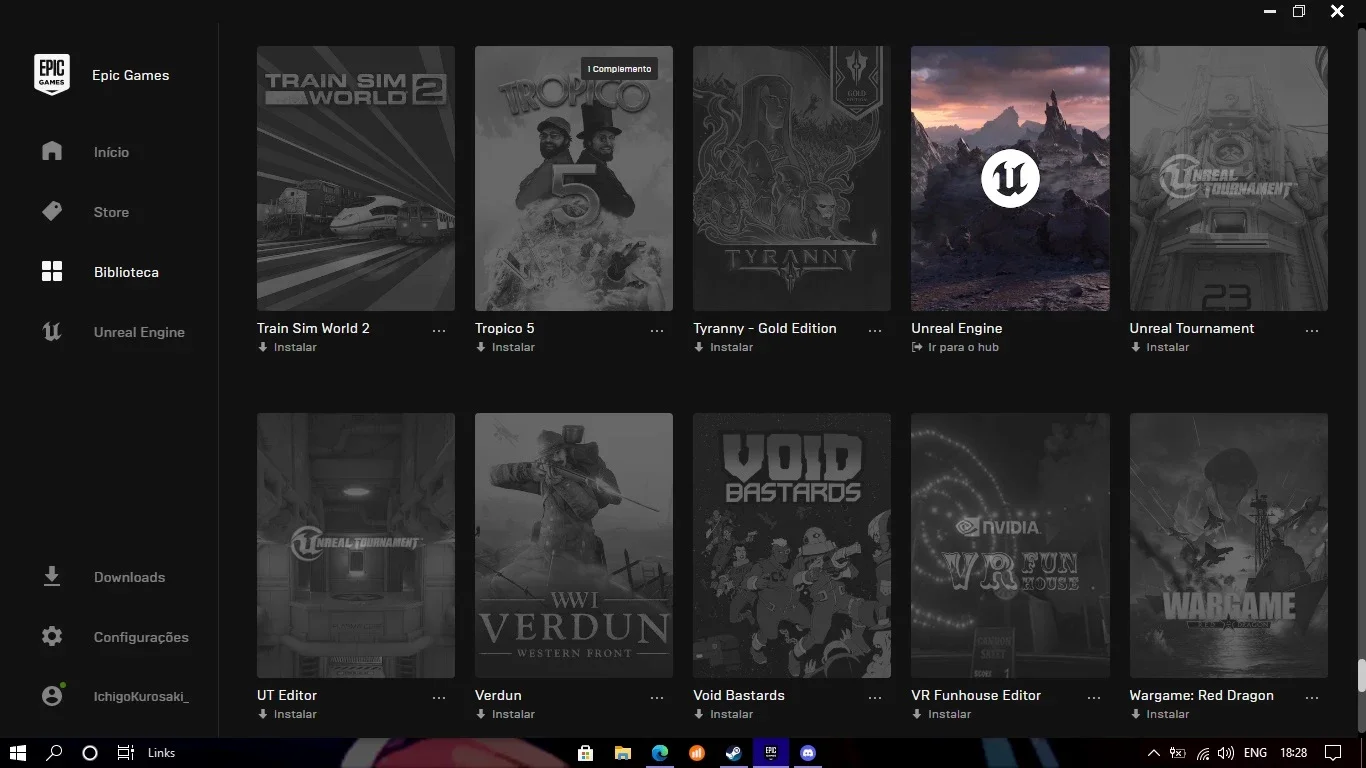The image size is (1366, 768).
Task: Click Epic Games Launcher taskbar icon
Action: click(x=771, y=753)
